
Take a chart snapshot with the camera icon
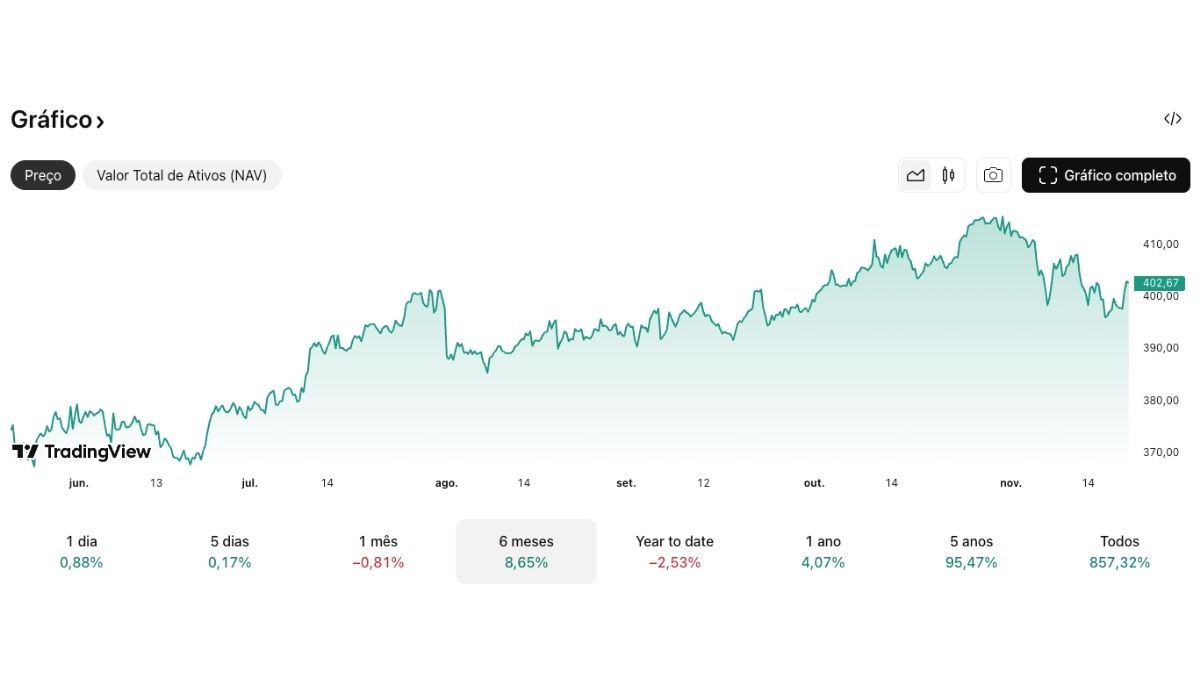tap(992, 175)
